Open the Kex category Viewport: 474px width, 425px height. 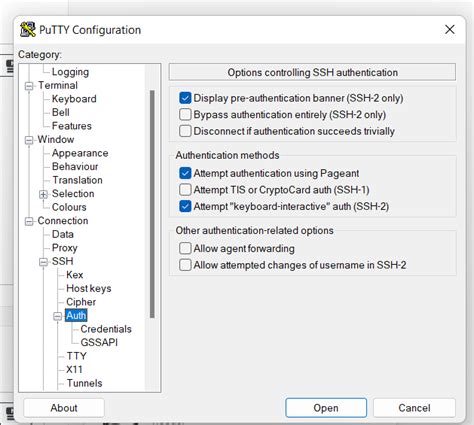pyautogui.click(x=75, y=275)
